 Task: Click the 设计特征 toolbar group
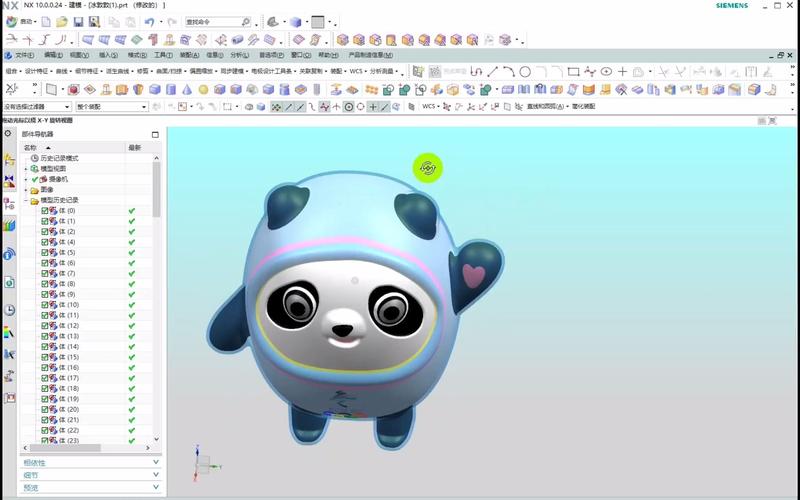38,71
